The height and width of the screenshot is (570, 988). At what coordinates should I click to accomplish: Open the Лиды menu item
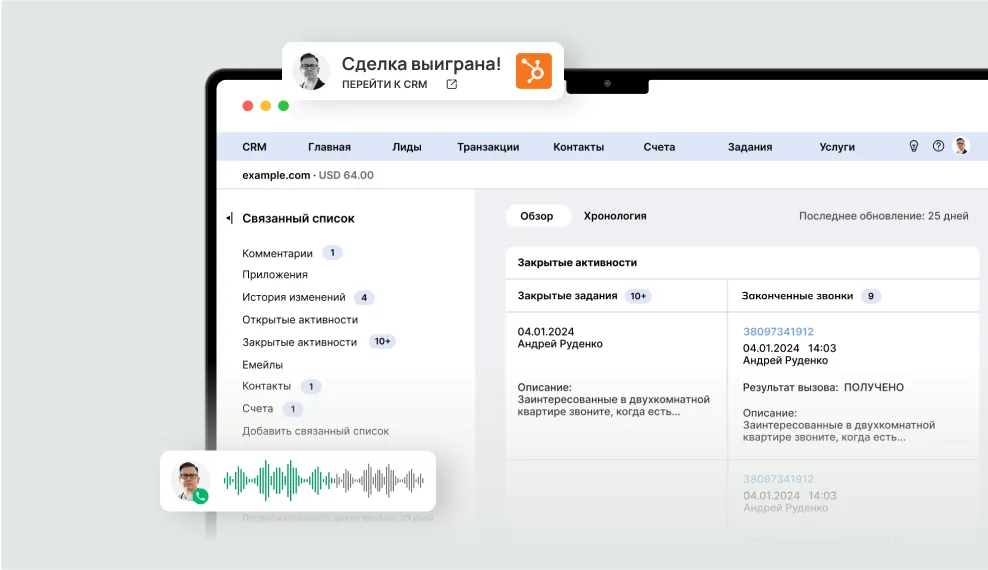406,147
